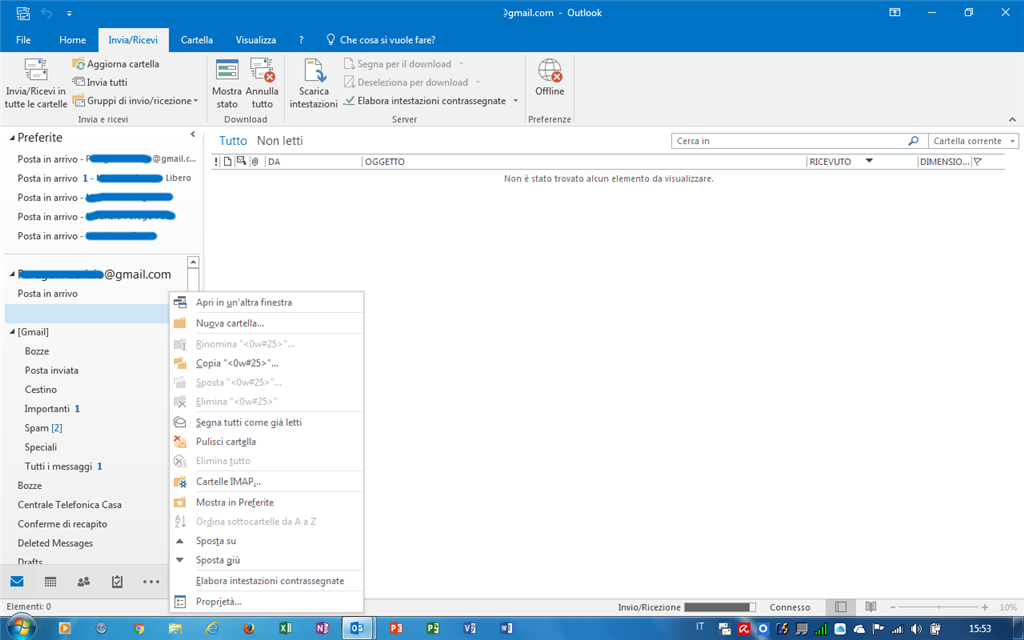Click the zoom in plus button
Image resolution: width=1024 pixels, height=640 pixels.
[x=985, y=607]
